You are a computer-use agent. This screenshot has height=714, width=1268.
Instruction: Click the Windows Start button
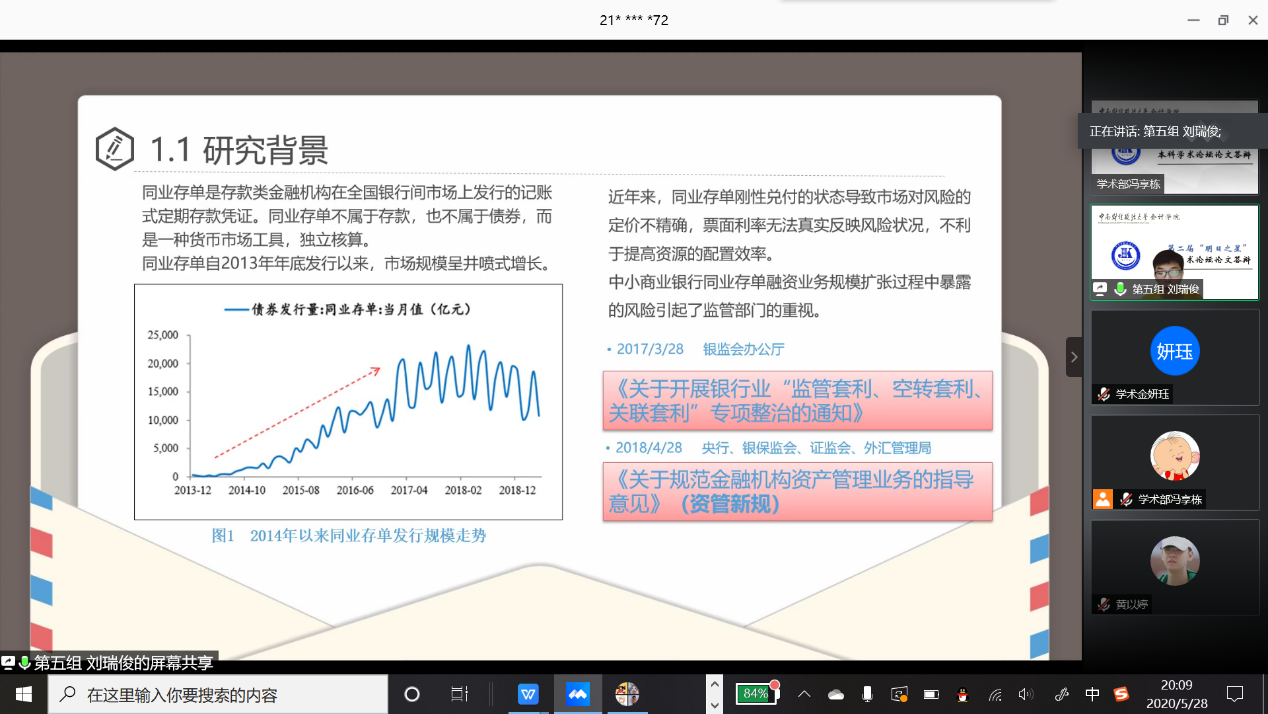24,694
